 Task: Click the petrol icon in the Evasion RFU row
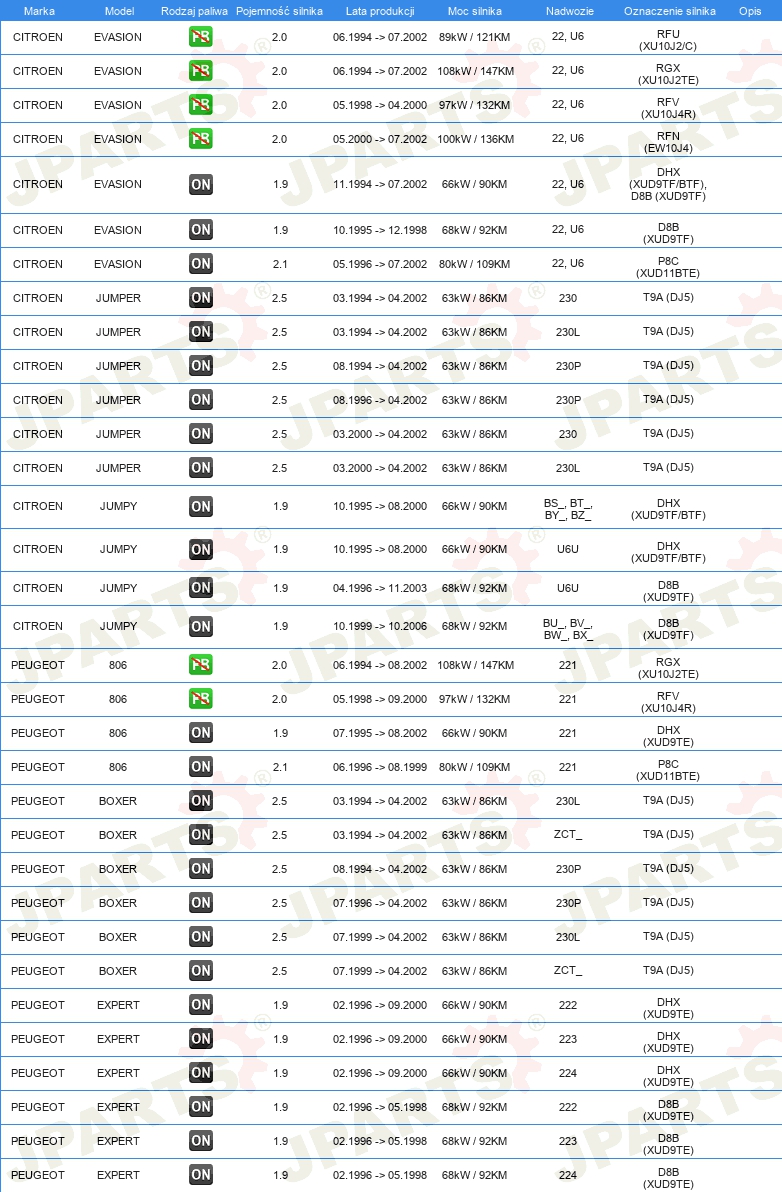click(201, 36)
